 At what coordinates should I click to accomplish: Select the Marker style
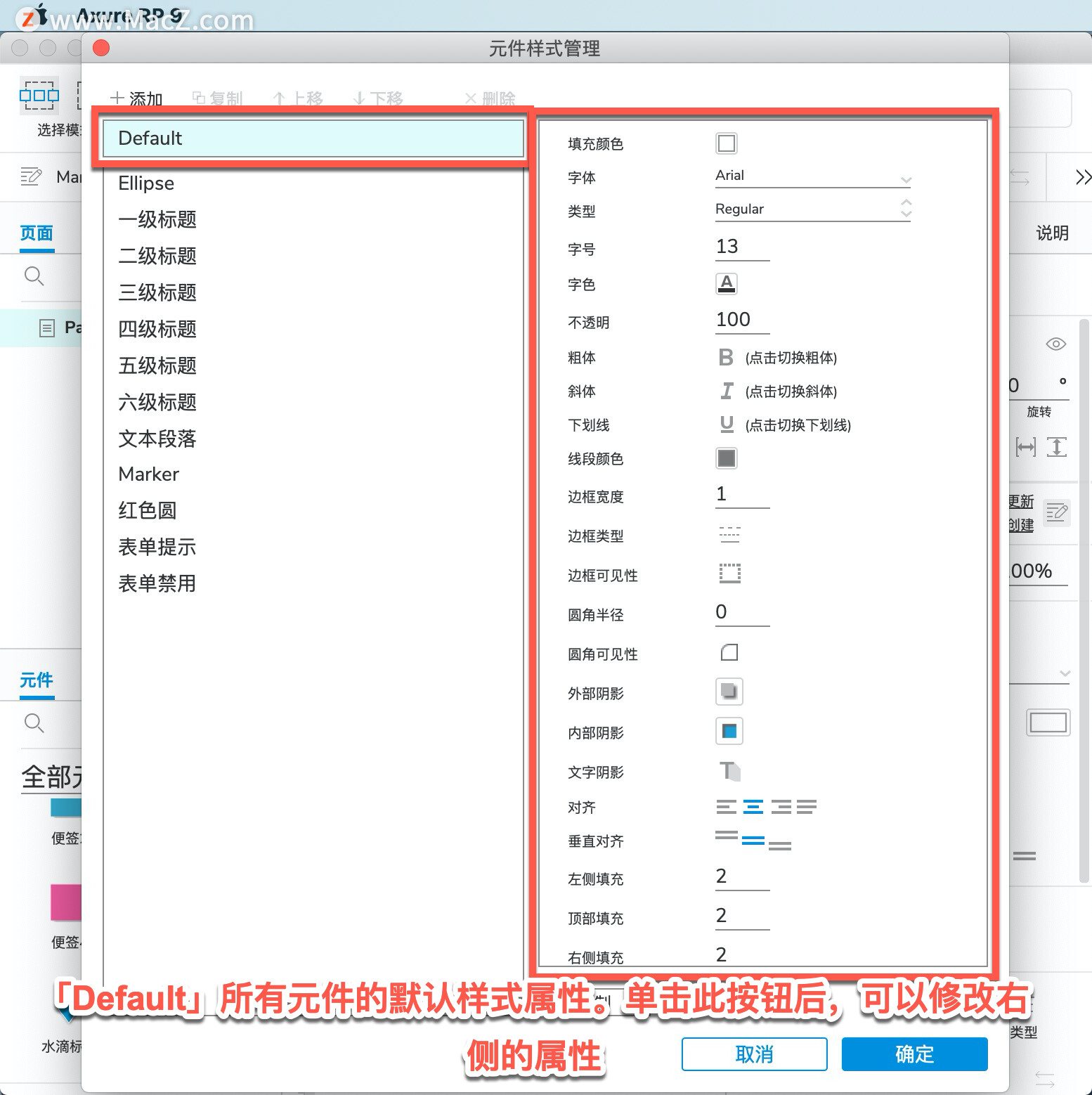coord(313,474)
